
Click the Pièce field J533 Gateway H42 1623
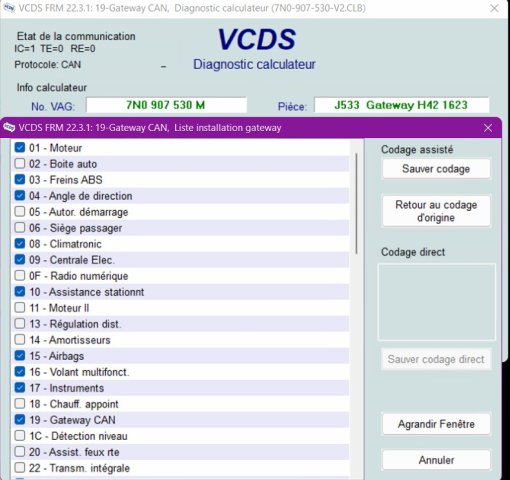tap(401, 105)
